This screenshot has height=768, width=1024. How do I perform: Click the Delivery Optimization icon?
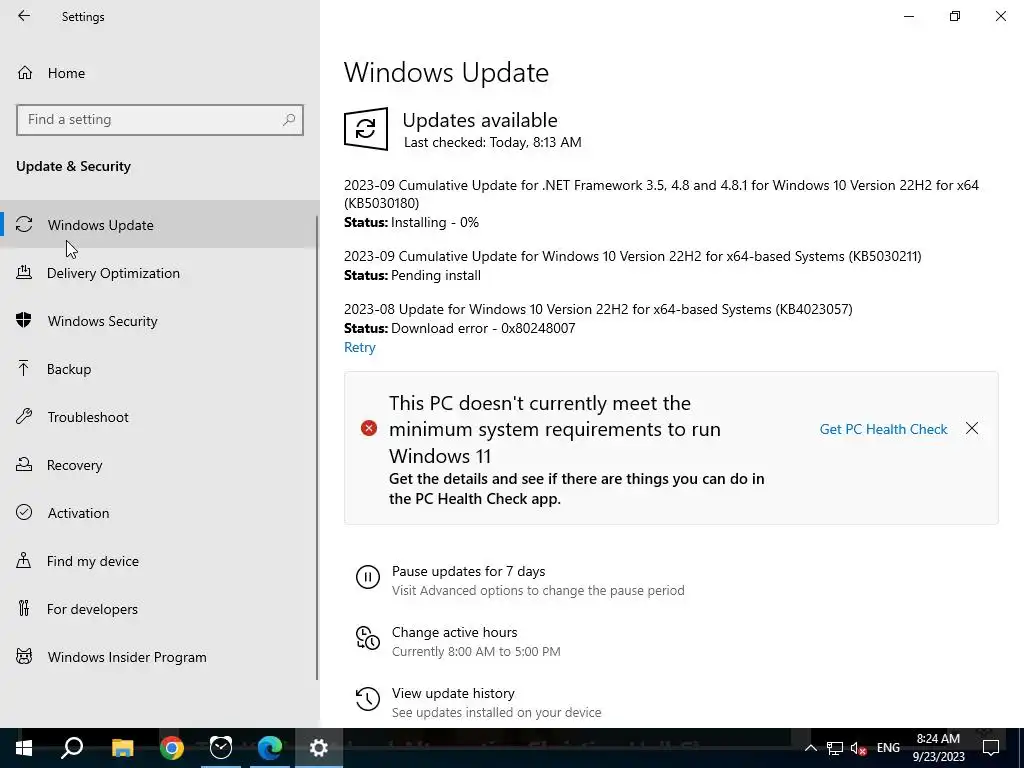(x=24, y=273)
